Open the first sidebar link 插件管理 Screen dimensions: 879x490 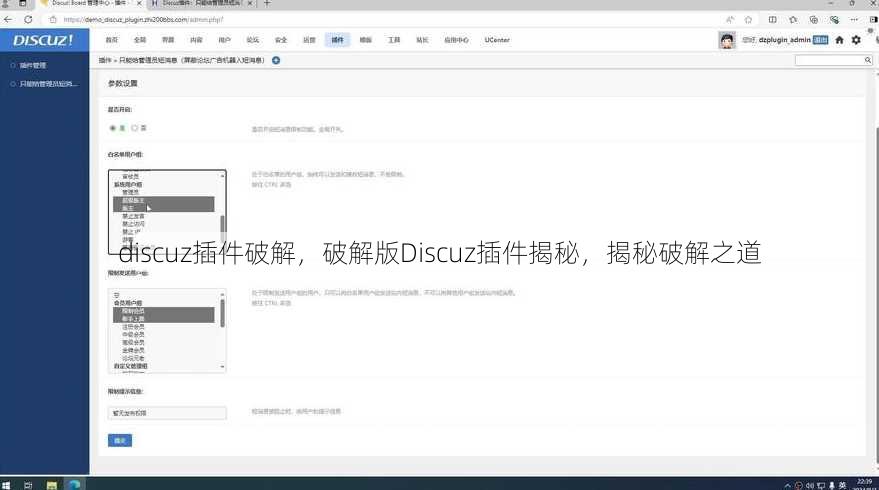[x=33, y=66]
